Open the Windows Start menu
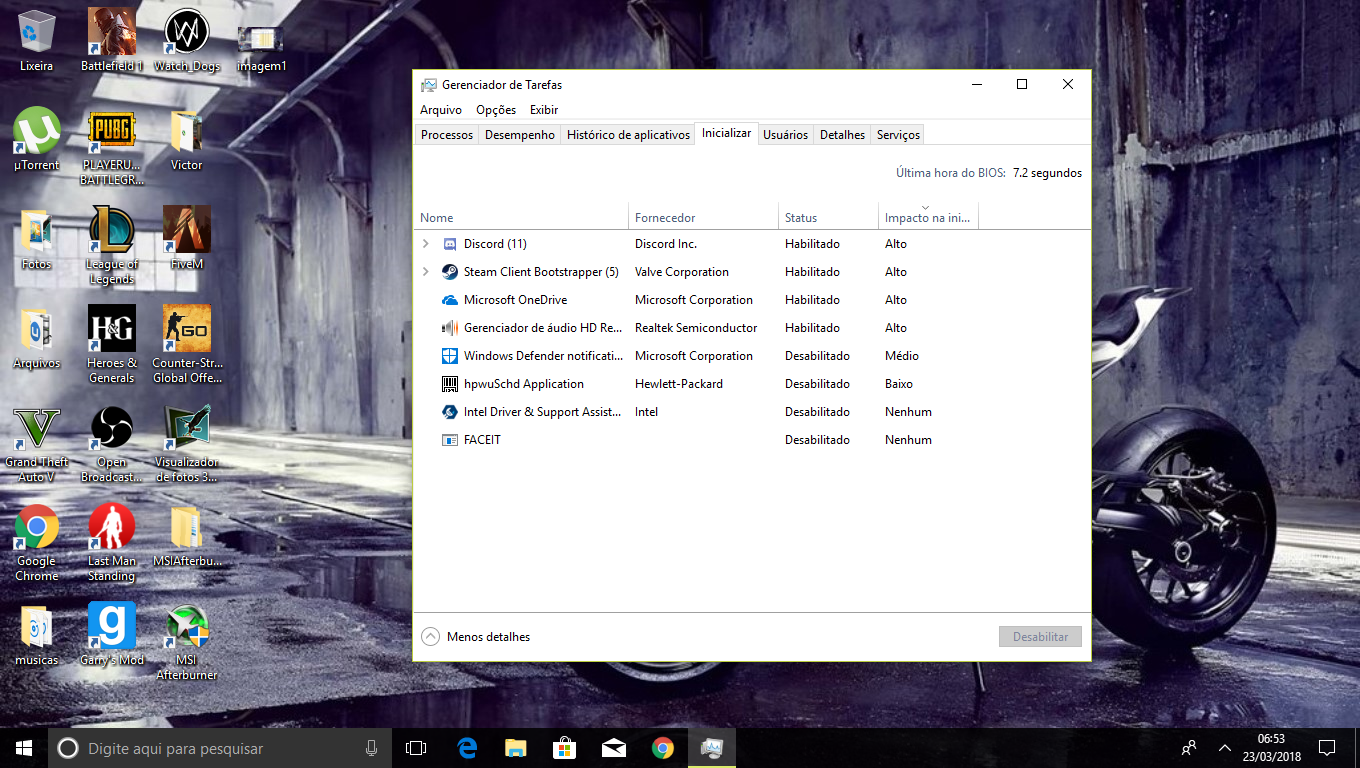1360x768 pixels. point(24,748)
